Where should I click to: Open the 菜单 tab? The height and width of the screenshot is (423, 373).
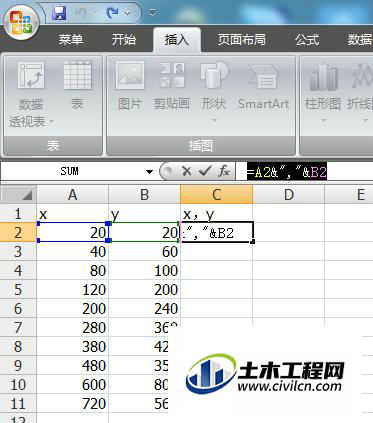click(71, 40)
